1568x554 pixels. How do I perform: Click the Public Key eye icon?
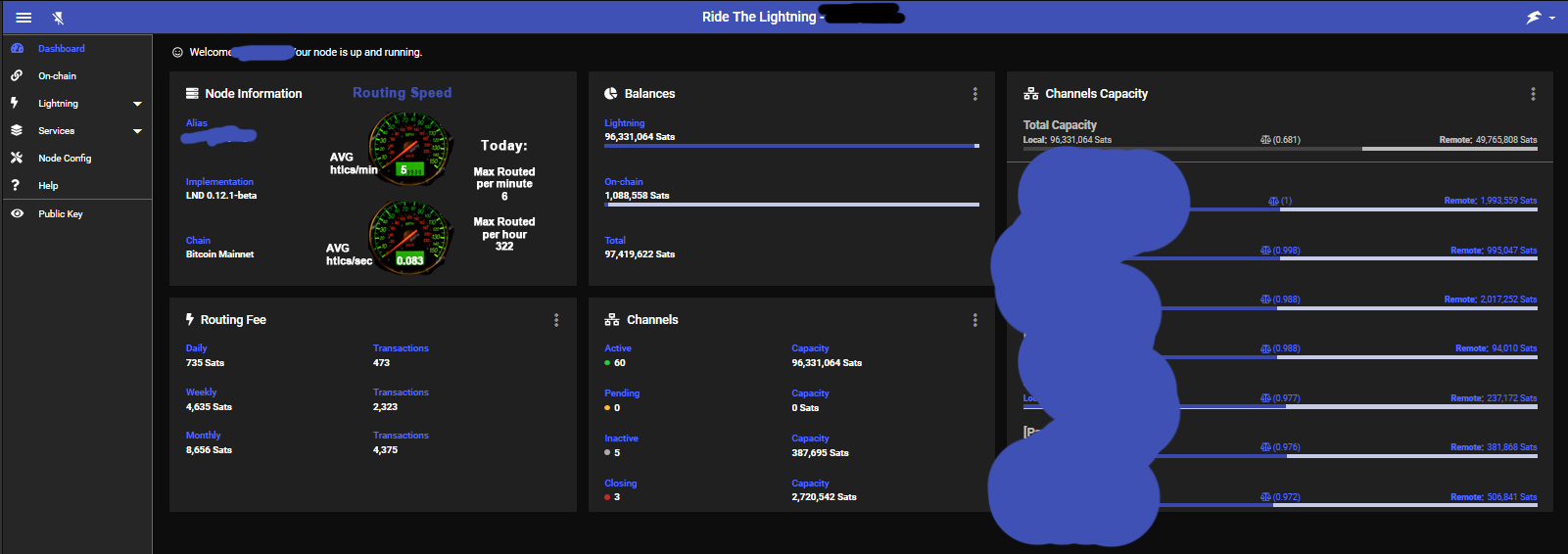[x=17, y=213]
